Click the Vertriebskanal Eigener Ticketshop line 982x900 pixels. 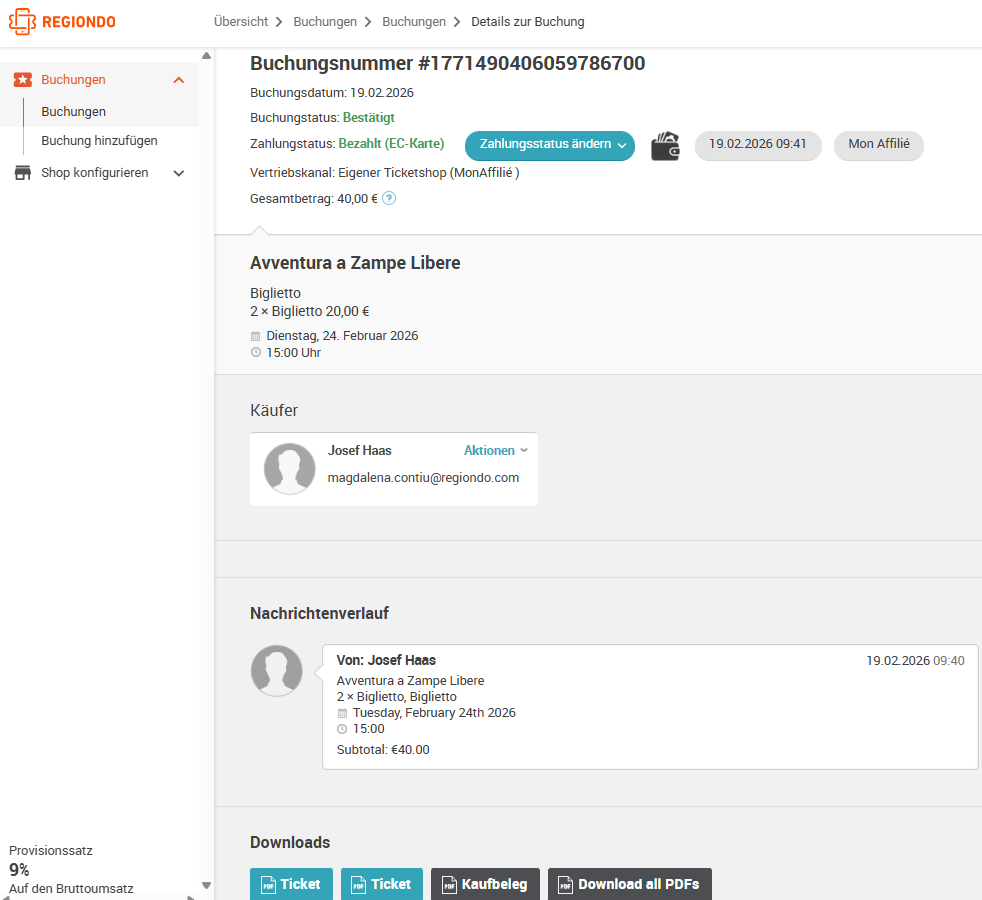coord(385,173)
